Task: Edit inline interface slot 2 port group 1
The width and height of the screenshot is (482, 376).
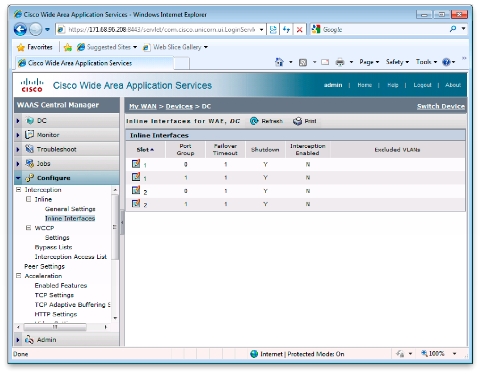Action: click(x=136, y=203)
